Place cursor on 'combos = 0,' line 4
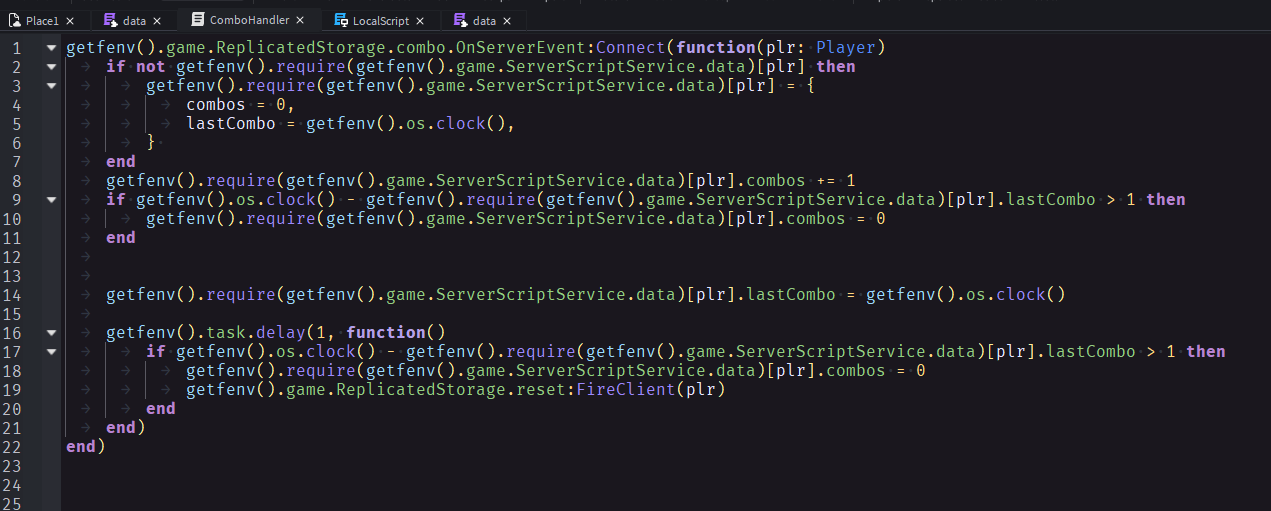The height and width of the screenshot is (511, 1271). pos(240,104)
